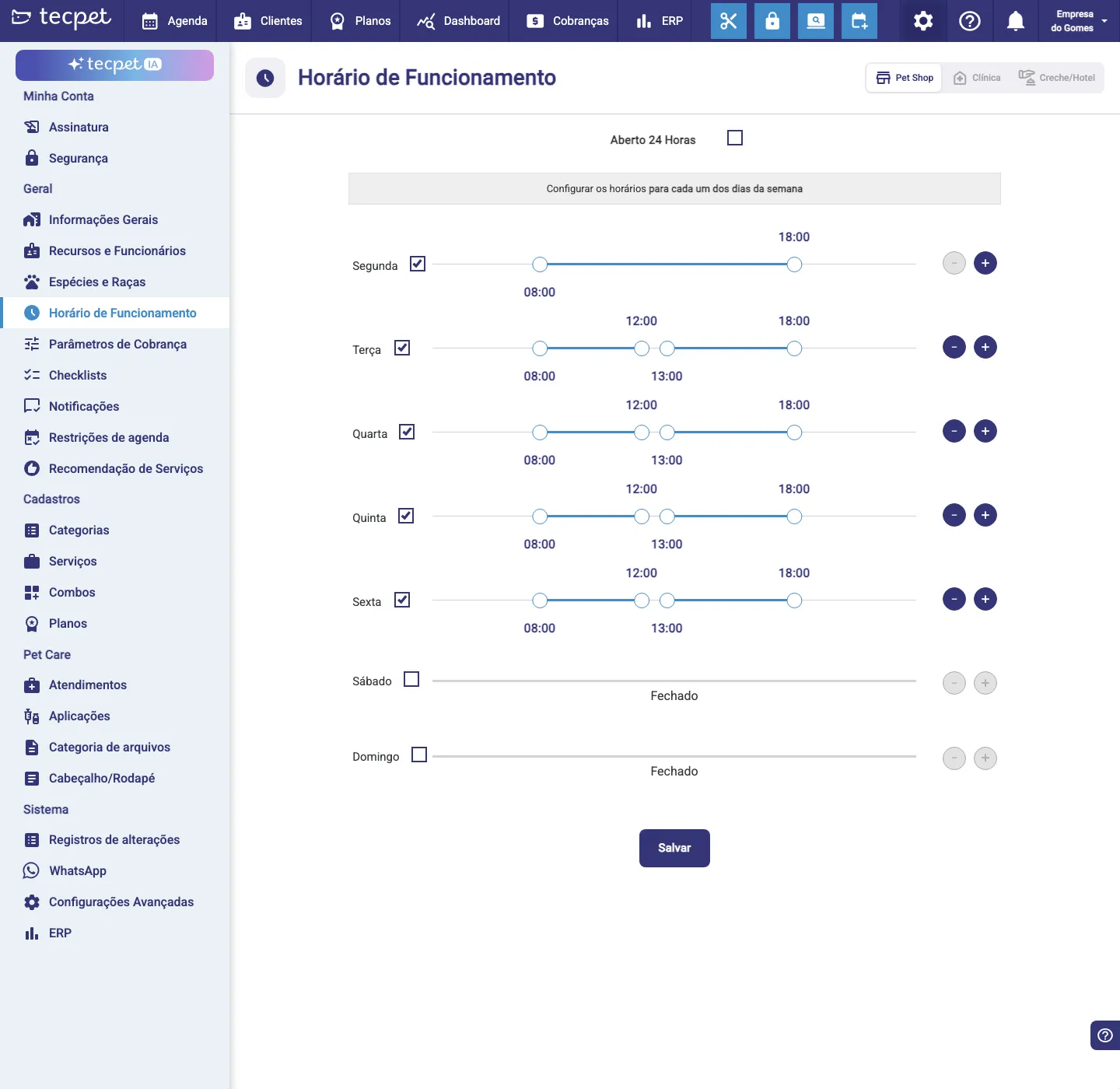
Task: Click the help question mark in header
Action: click(x=970, y=21)
